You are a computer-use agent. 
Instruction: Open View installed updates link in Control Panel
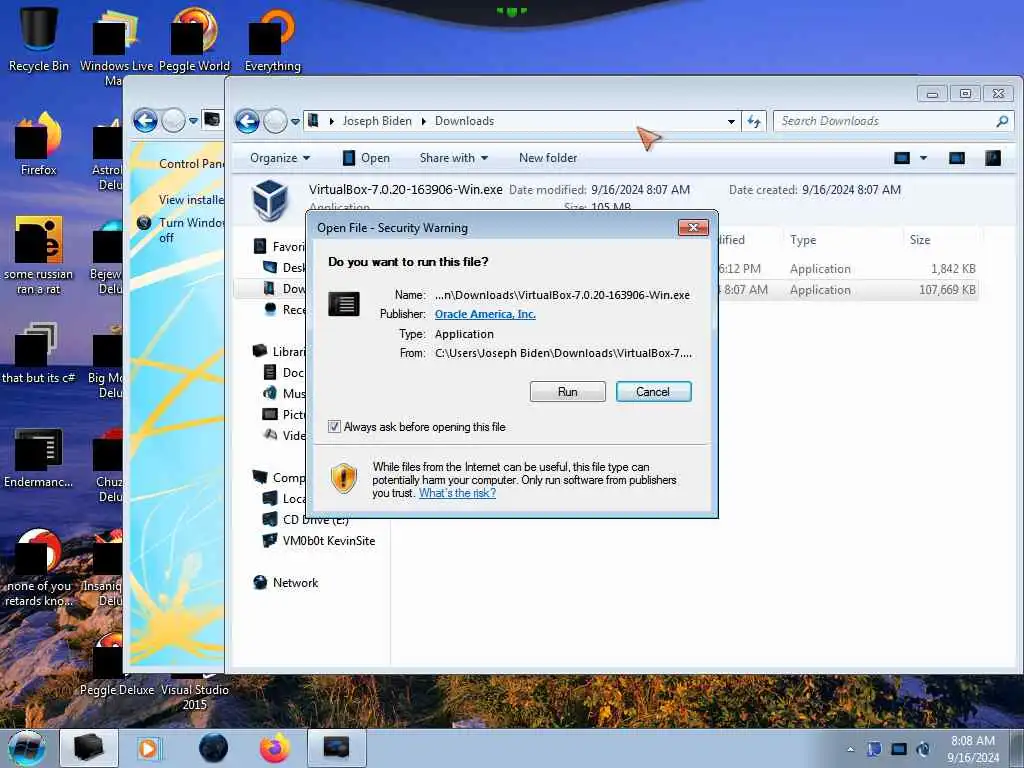click(191, 200)
